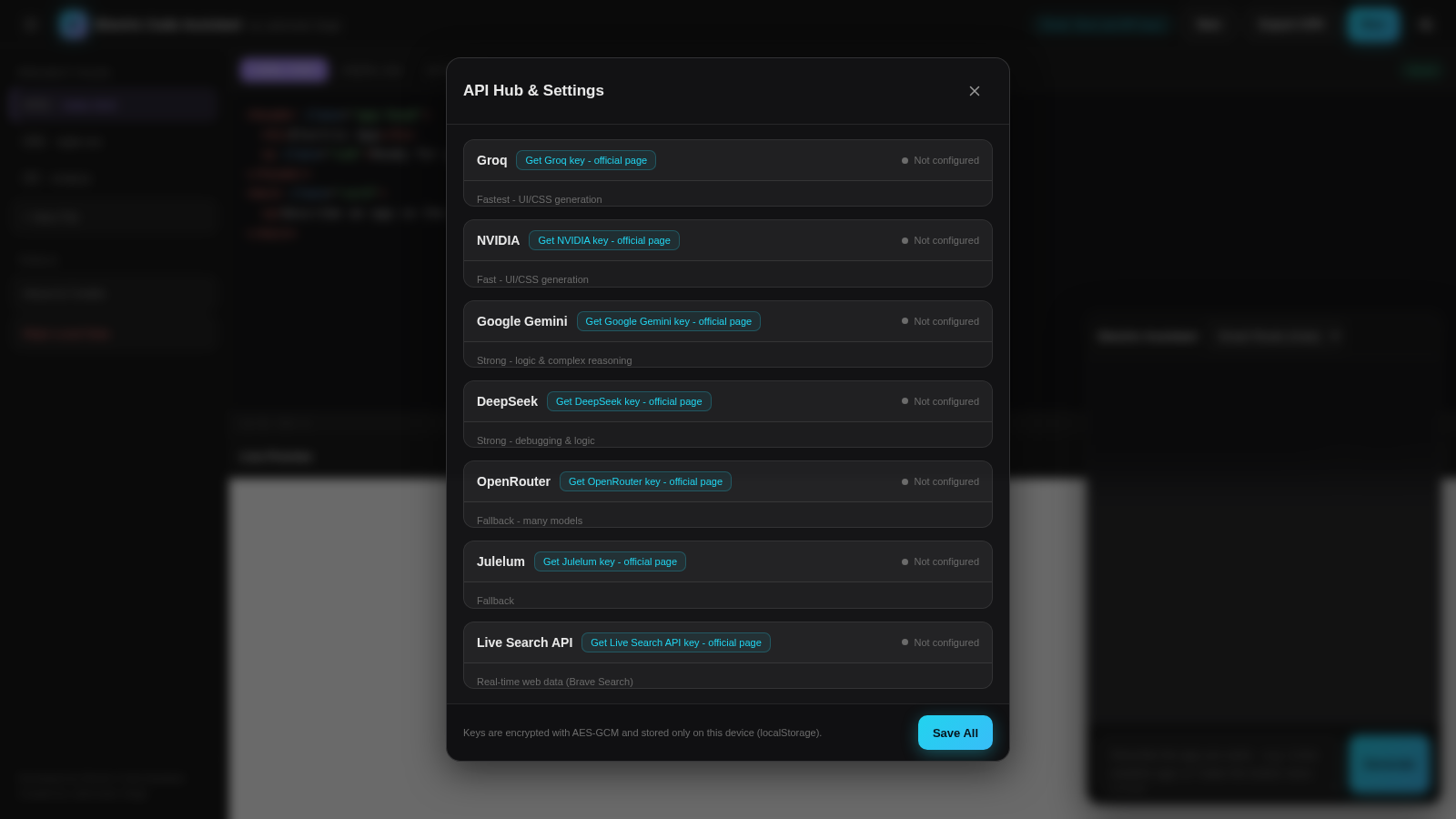This screenshot has width=1456, height=819.
Task: Click 'Strong - logic & complex reasoning' text
Action: (554, 360)
